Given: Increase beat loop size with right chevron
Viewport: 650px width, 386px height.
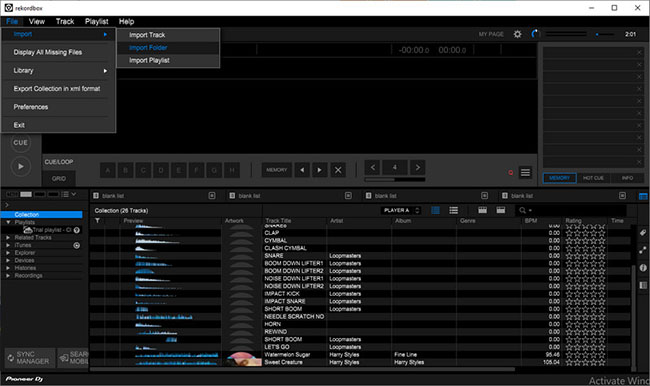Looking at the screenshot, I should point(417,168).
